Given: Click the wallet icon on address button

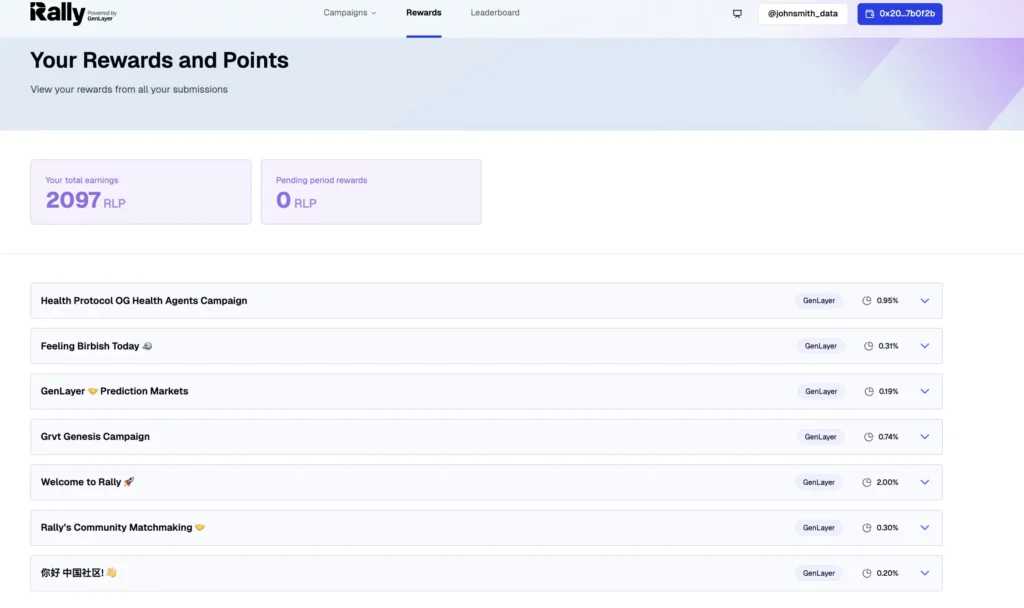Looking at the screenshot, I should [869, 14].
